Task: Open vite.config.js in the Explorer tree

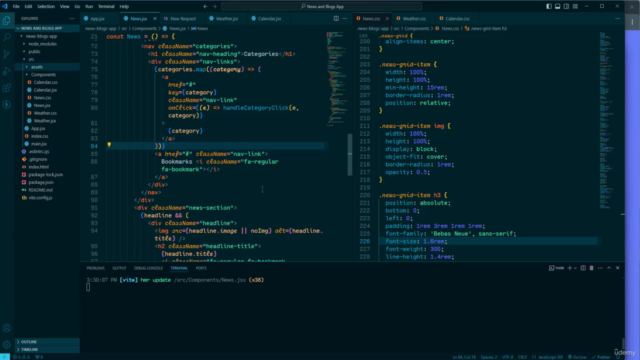Action: pyautogui.click(x=40, y=198)
